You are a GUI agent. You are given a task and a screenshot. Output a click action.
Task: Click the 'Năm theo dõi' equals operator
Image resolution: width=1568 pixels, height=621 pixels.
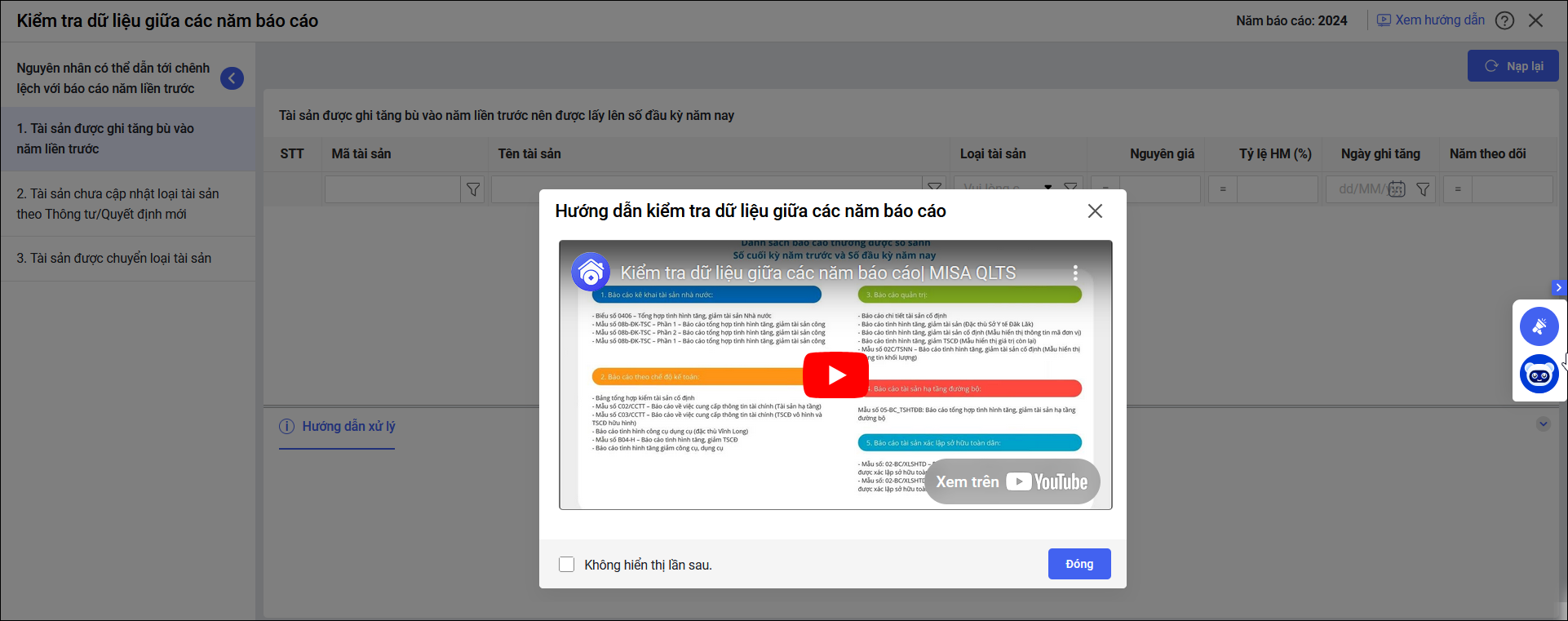click(x=1458, y=189)
